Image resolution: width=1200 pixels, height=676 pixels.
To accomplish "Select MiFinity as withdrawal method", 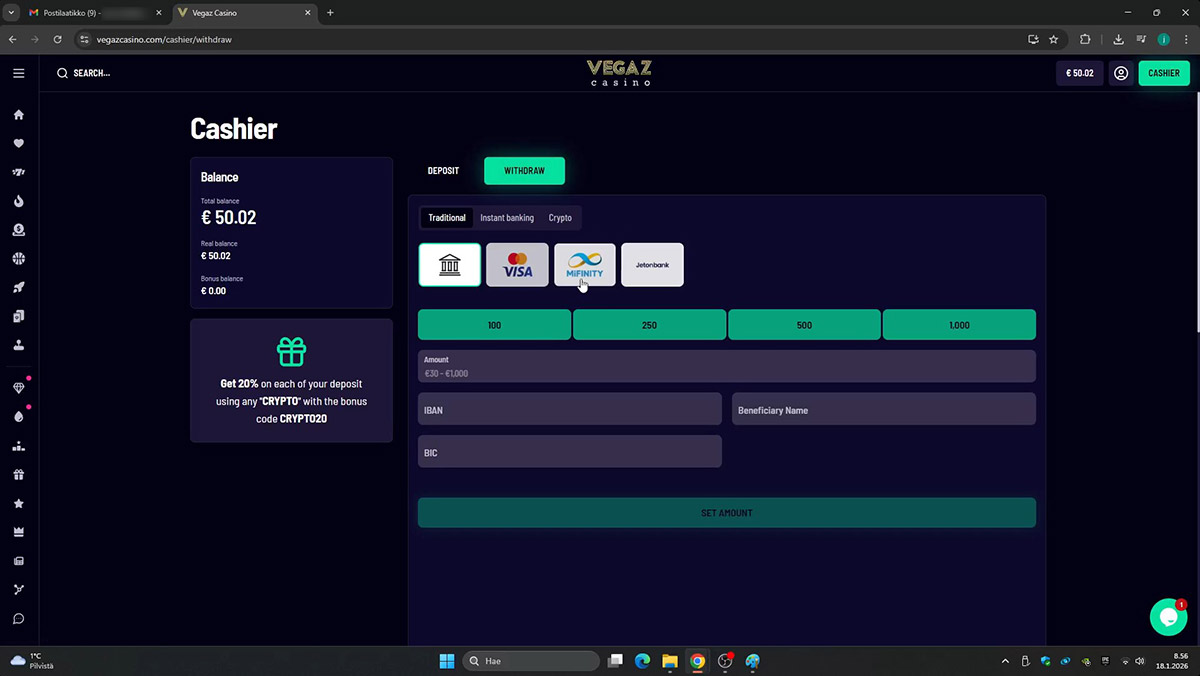I will point(585,265).
